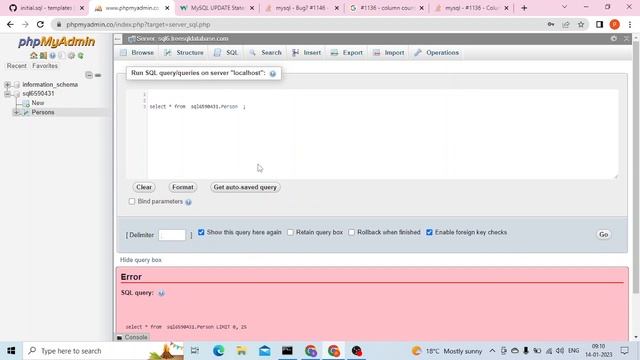Click the information_schema database icon
This screenshot has width=640, height=360.
tap(17, 84)
